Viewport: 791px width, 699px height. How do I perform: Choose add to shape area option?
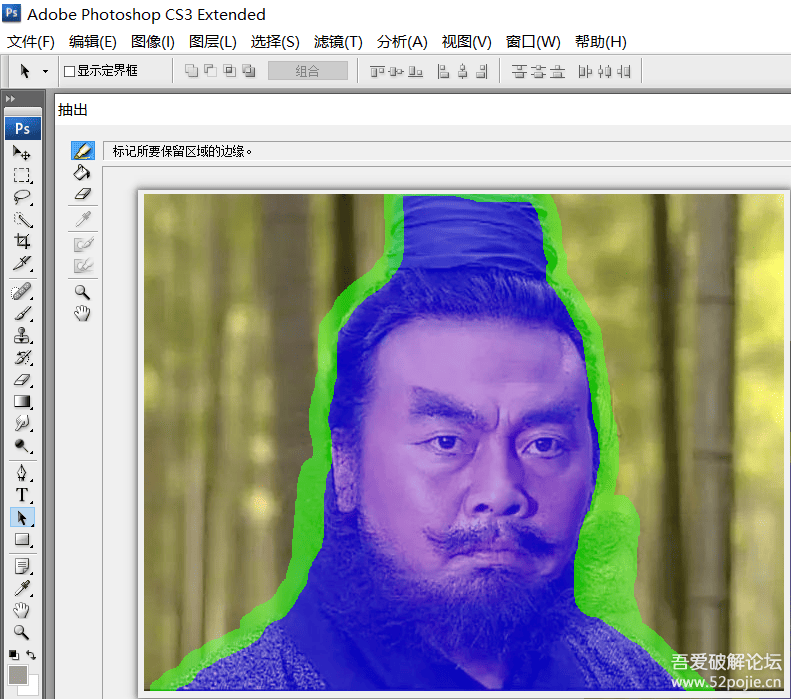pyautogui.click(x=191, y=71)
